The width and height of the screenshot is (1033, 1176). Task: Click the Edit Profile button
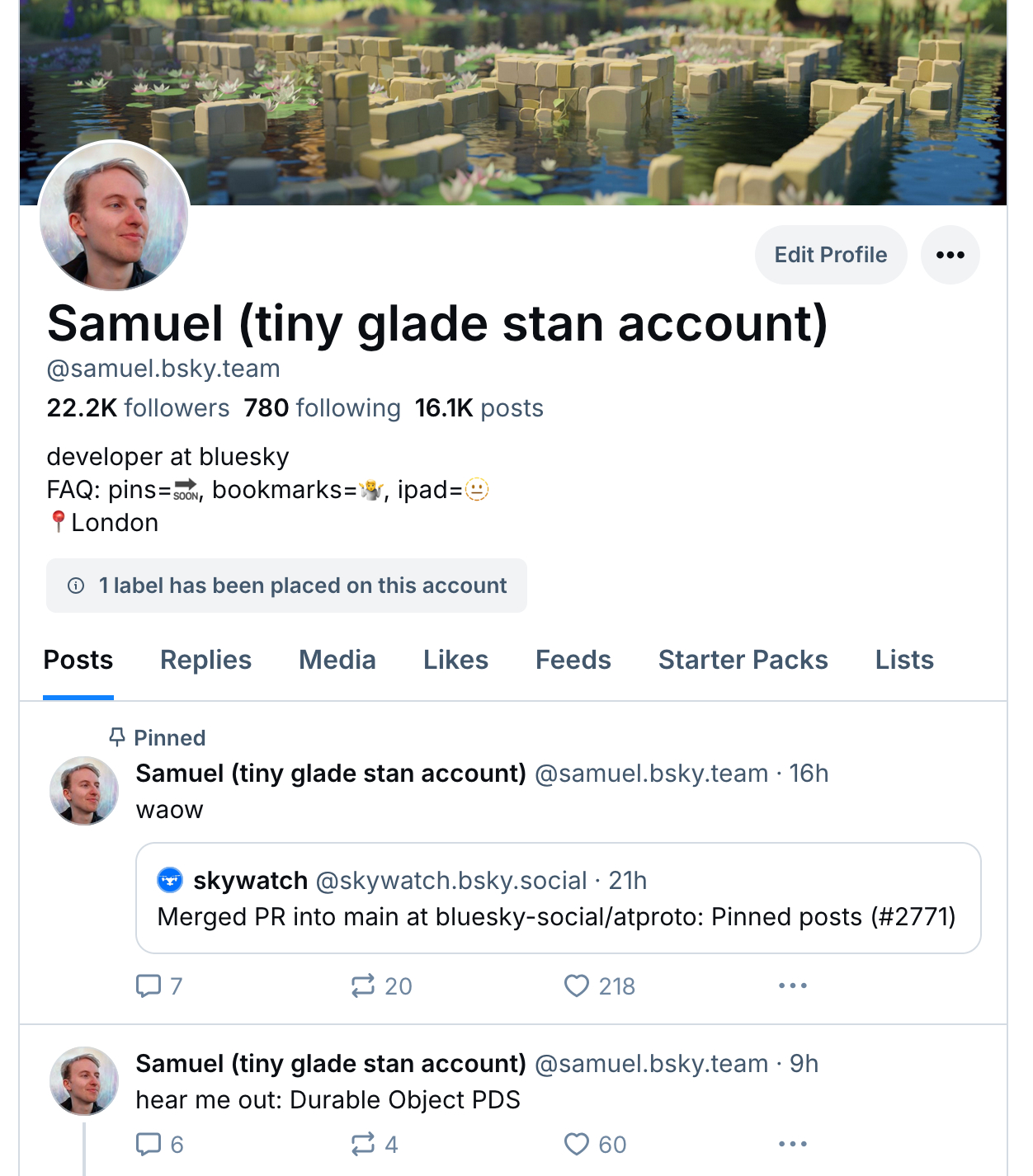(830, 255)
